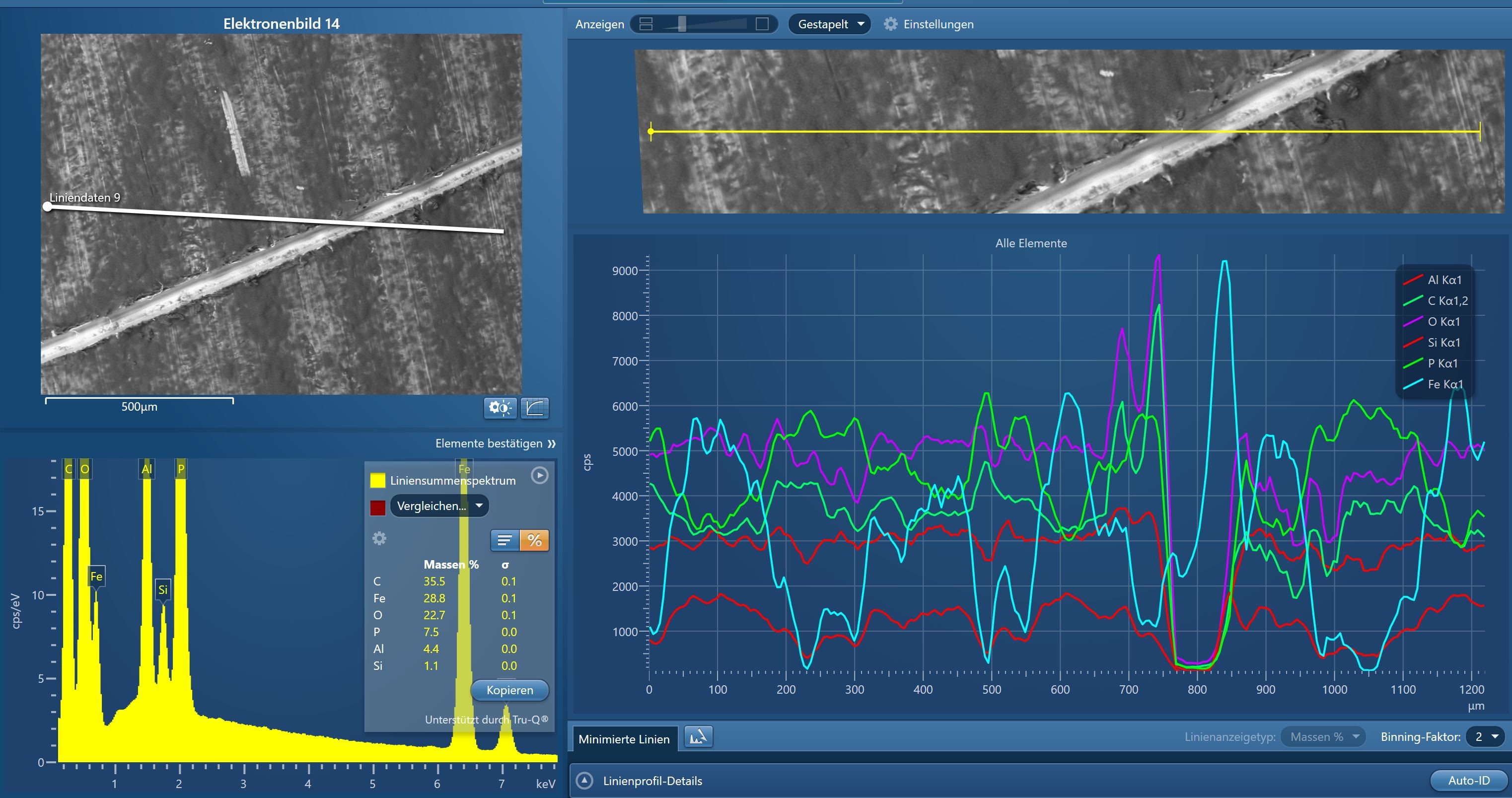
Task: Click Elemente bestätigen to proceed
Action: (495, 443)
